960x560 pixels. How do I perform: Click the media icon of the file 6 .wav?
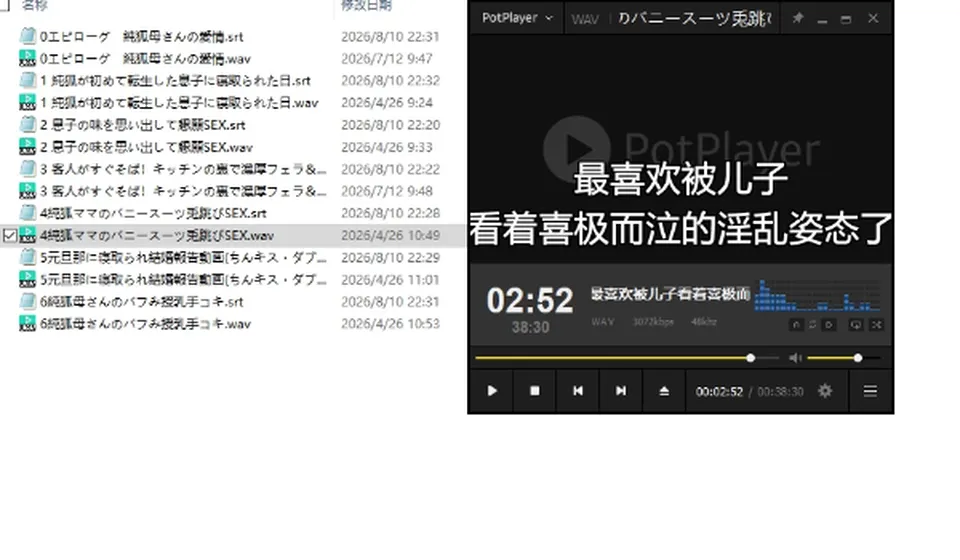point(27,323)
